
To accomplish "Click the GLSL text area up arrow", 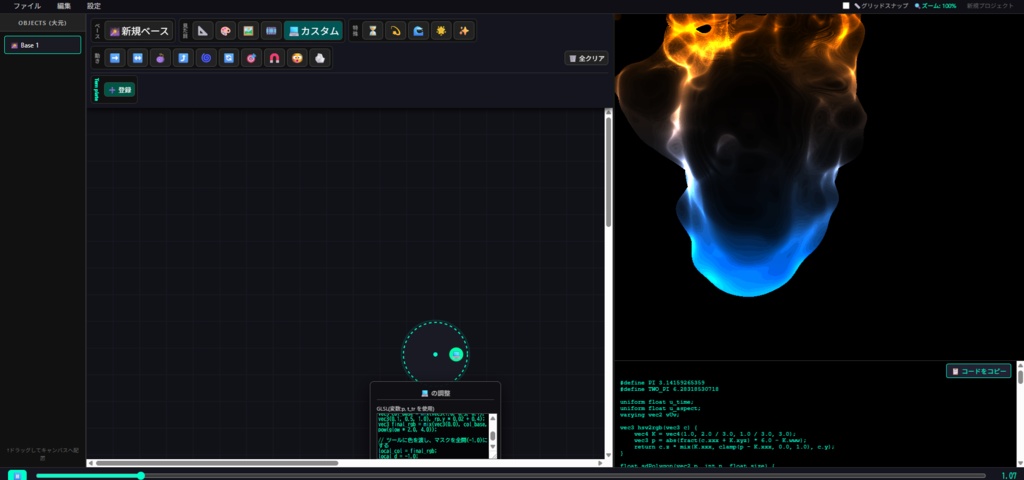I will point(493,417).
